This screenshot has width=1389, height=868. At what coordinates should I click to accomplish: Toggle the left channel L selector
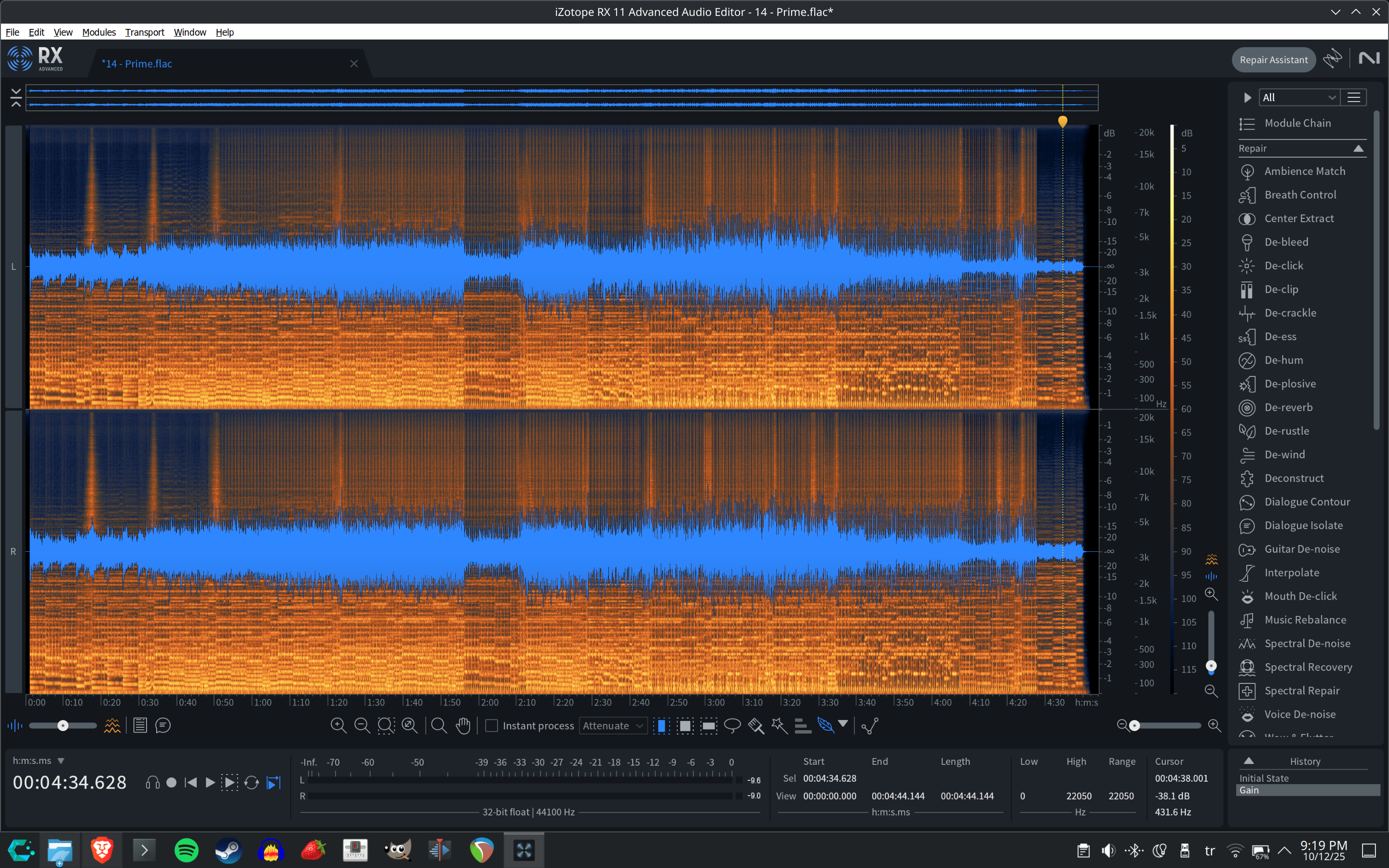pos(14,267)
